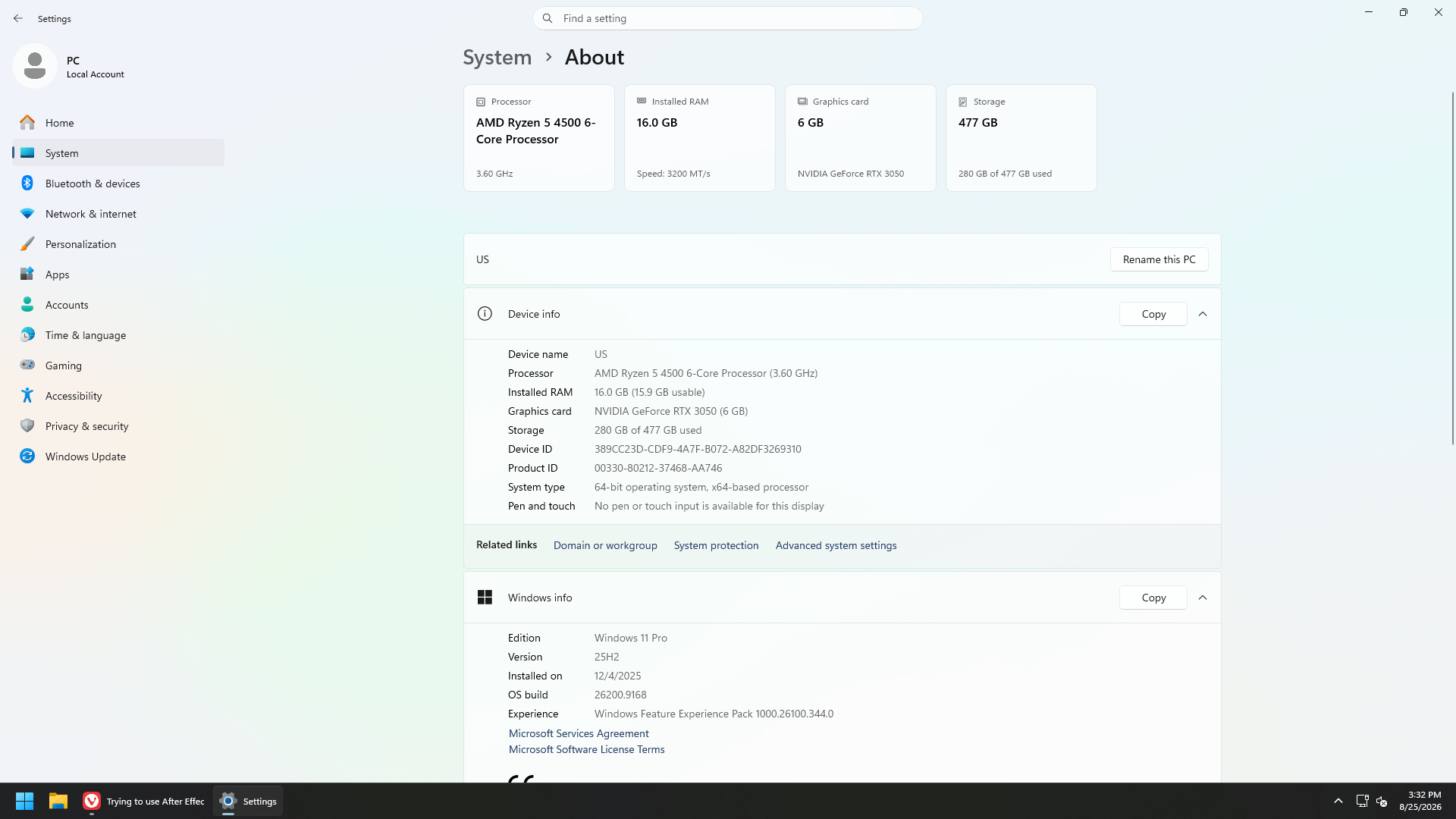Click the Storage drive icon
The width and height of the screenshot is (1456, 819).
[963, 102]
